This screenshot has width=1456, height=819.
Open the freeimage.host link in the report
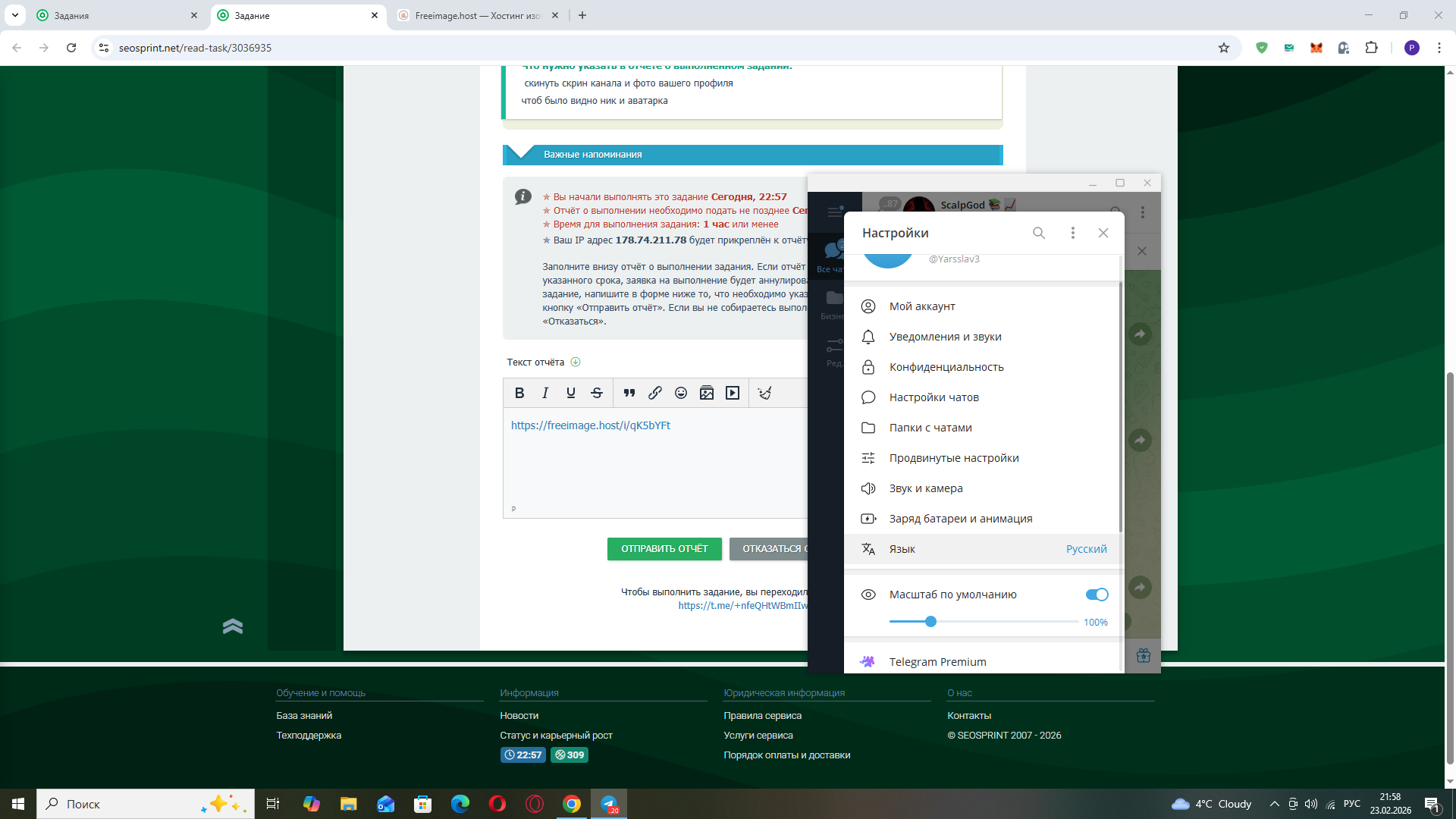click(x=591, y=425)
